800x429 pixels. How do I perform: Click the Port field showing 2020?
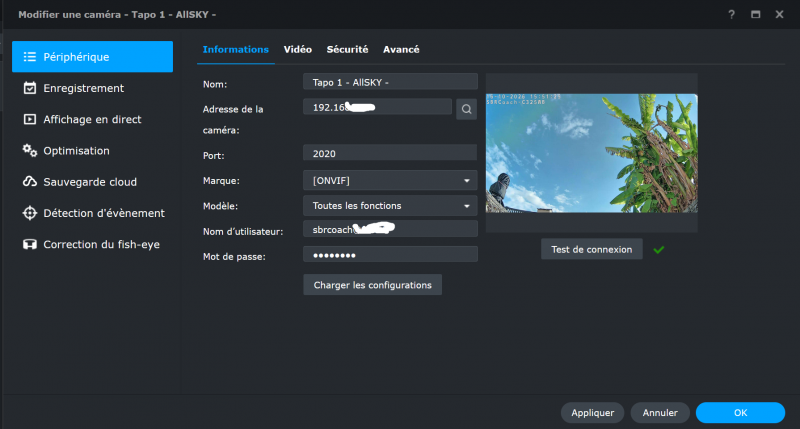(390, 154)
